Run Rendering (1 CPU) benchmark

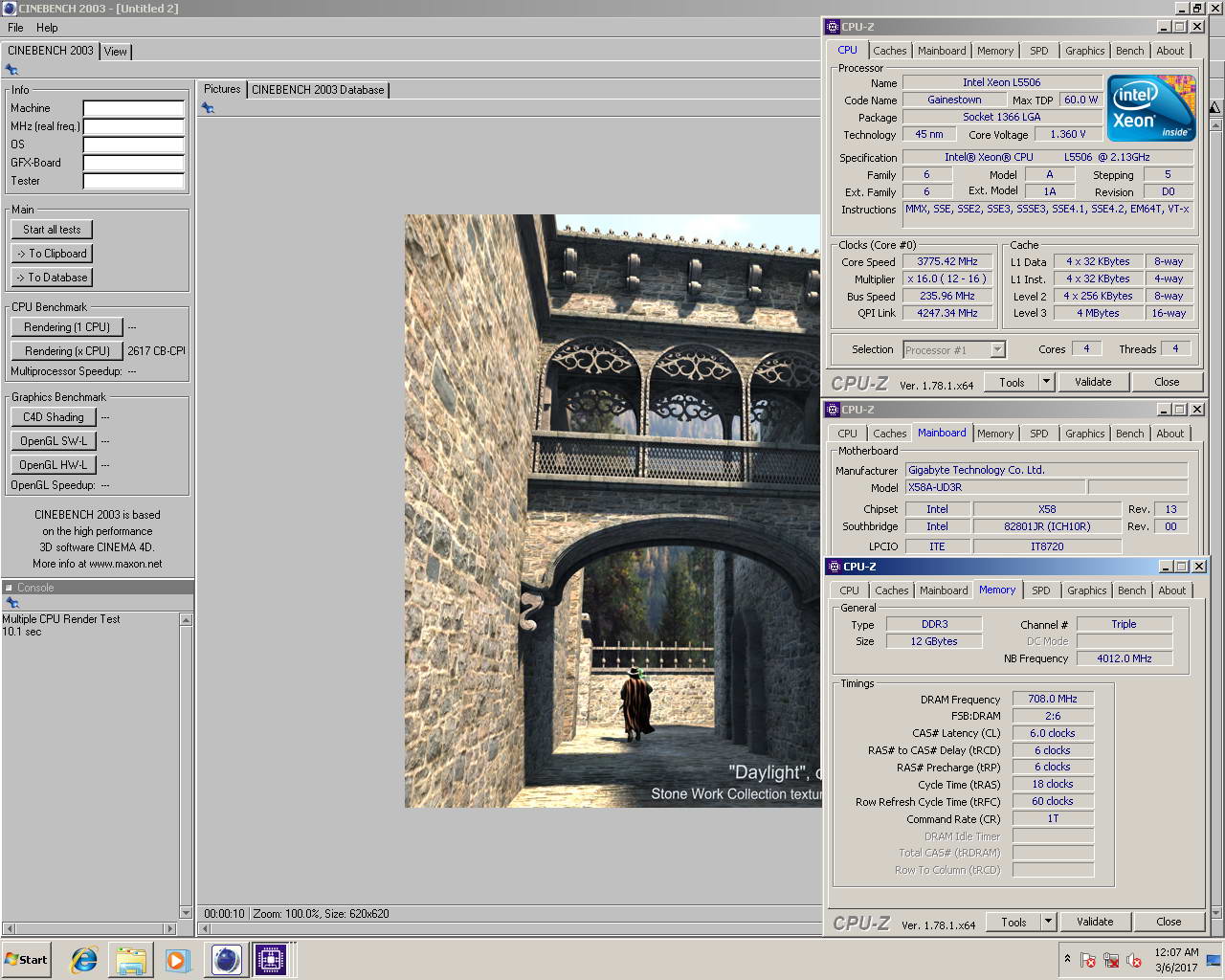[x=67, y=327]
